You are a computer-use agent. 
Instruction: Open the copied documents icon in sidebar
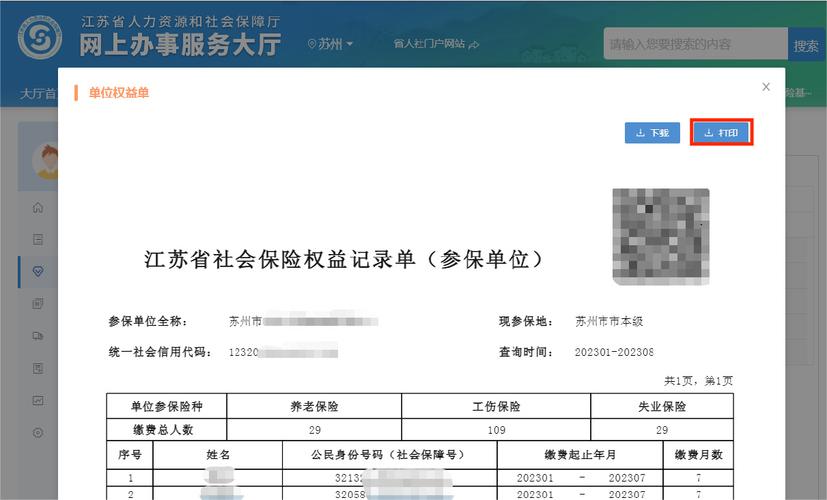[38, 304]
